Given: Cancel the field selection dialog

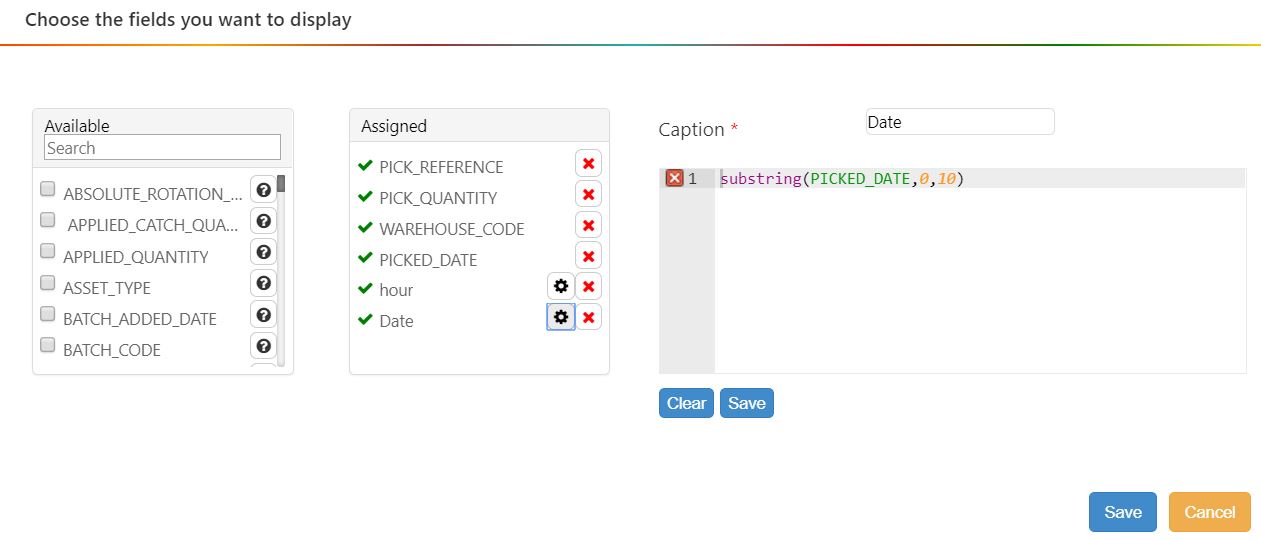Looking at the screenshot, I should coord(1209,512).
